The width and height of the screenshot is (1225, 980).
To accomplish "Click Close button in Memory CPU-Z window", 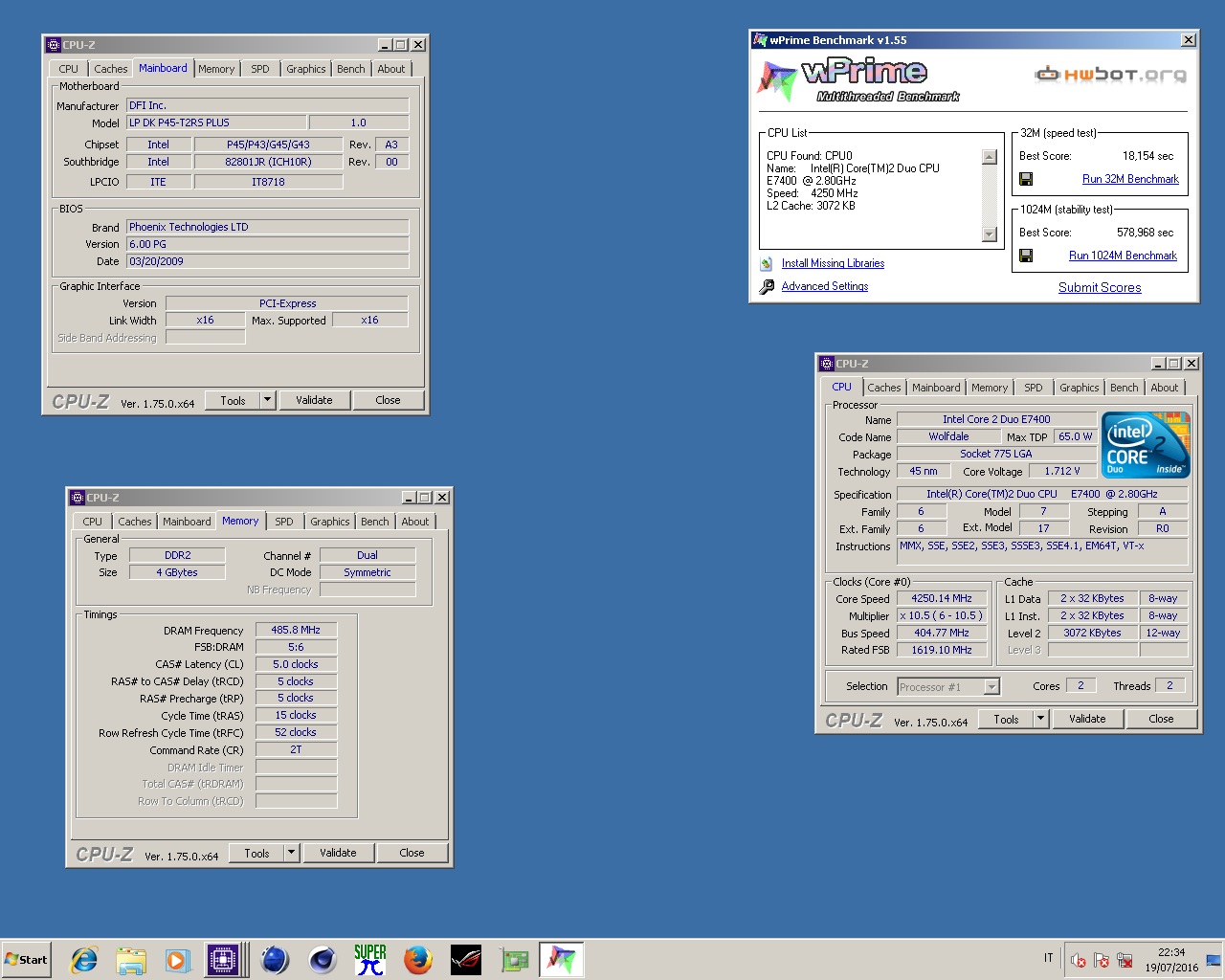I will pos(412,853).
